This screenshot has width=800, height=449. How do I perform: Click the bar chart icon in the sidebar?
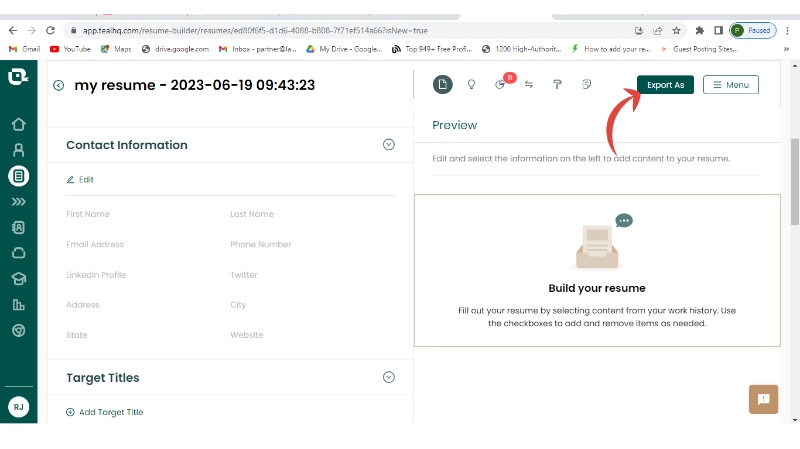pyautogui.click(x=18, y=305)
